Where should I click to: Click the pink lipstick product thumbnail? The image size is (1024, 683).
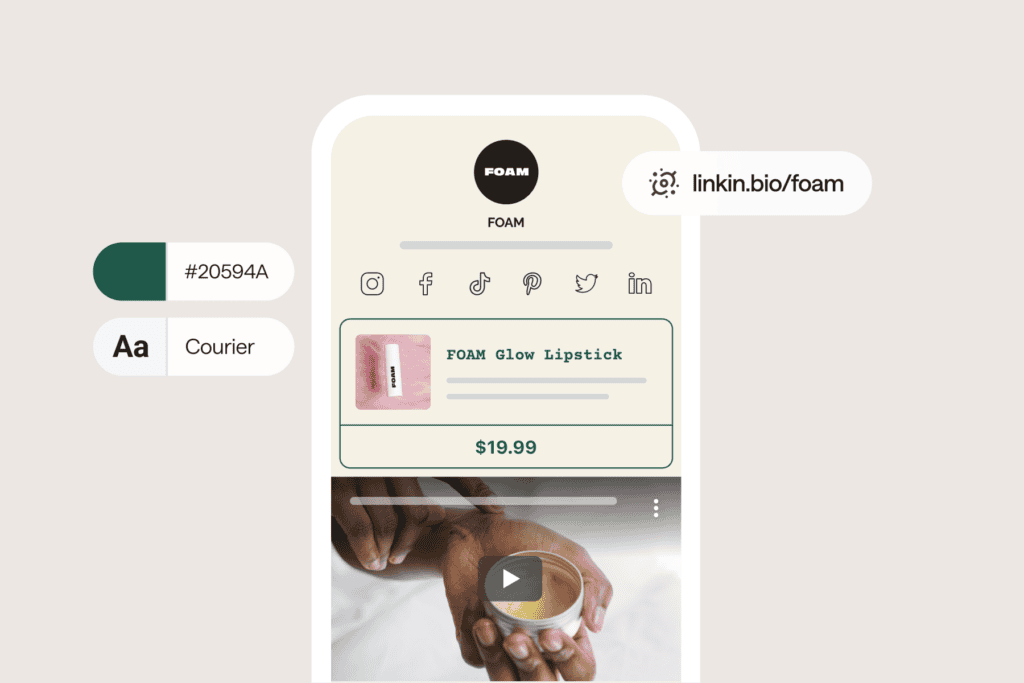point(393,372)
